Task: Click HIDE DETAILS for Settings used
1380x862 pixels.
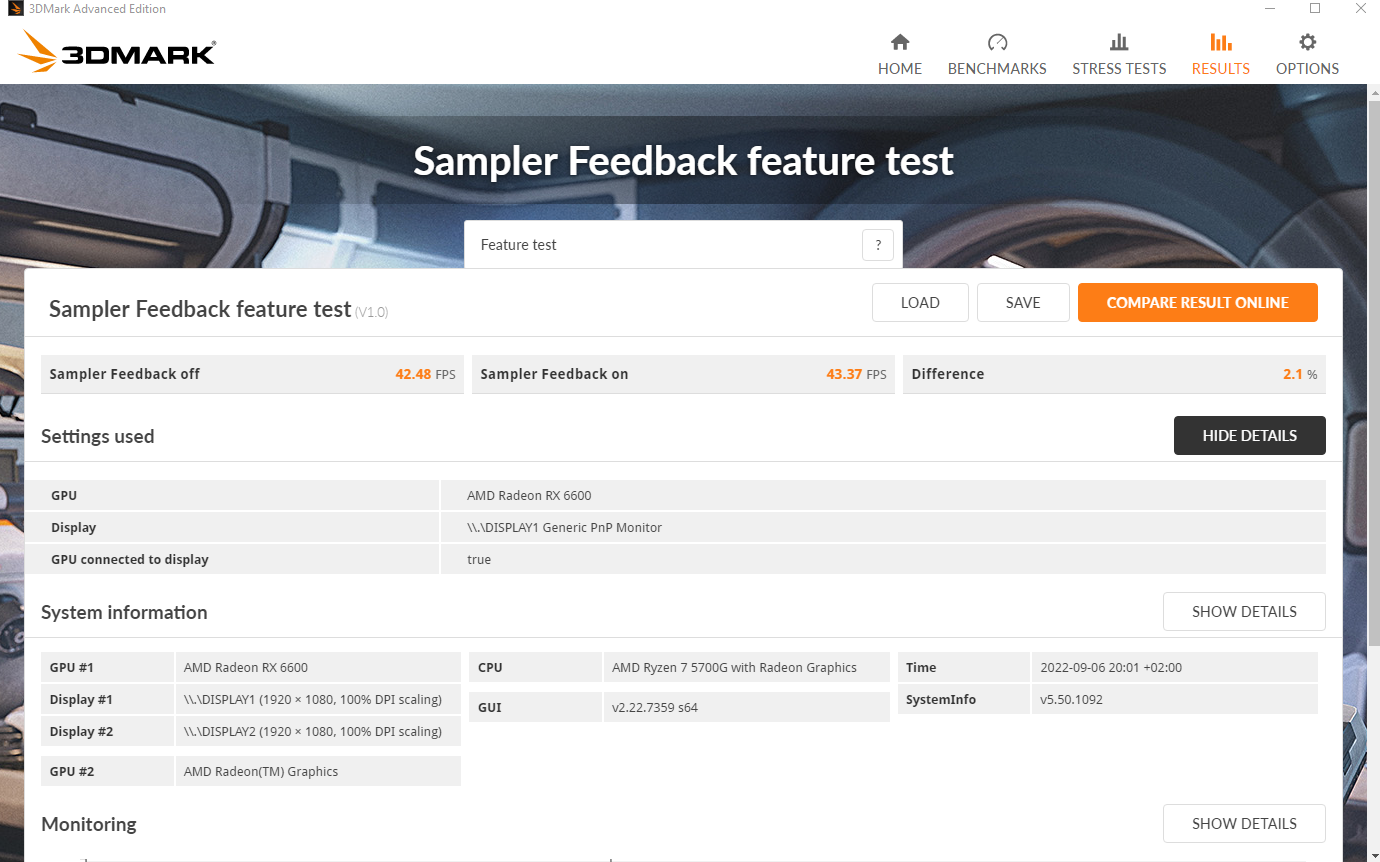Action: (1249, 436)
